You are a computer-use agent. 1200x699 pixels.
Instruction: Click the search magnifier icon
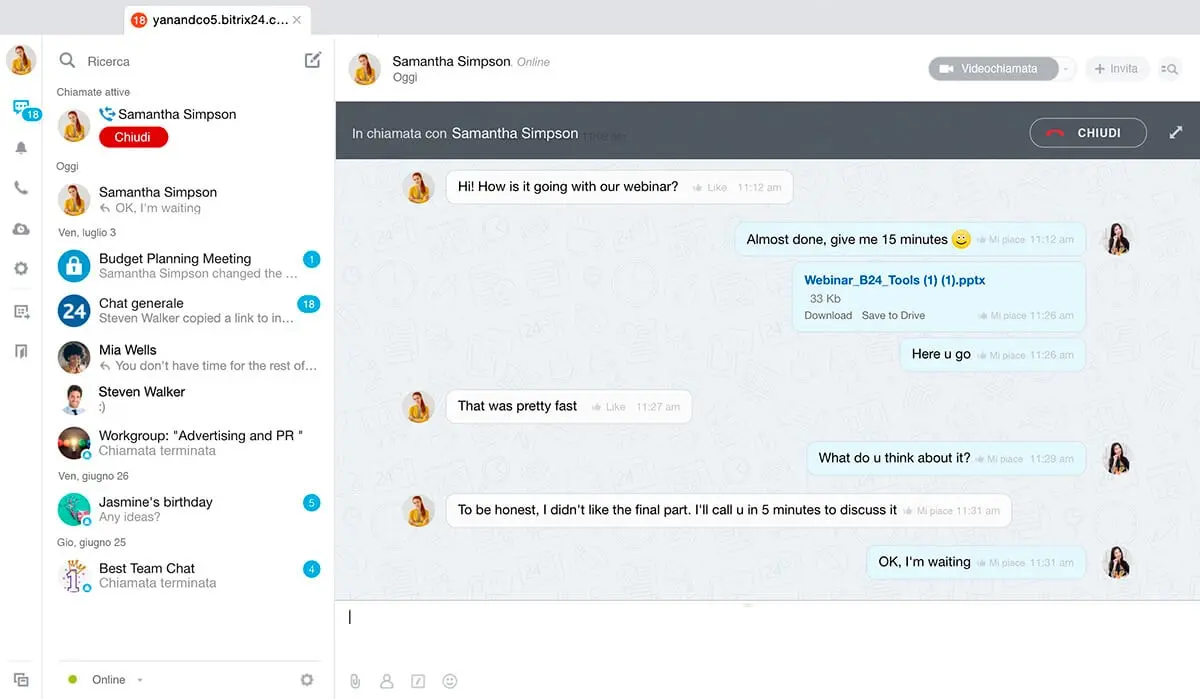(67, 61)
